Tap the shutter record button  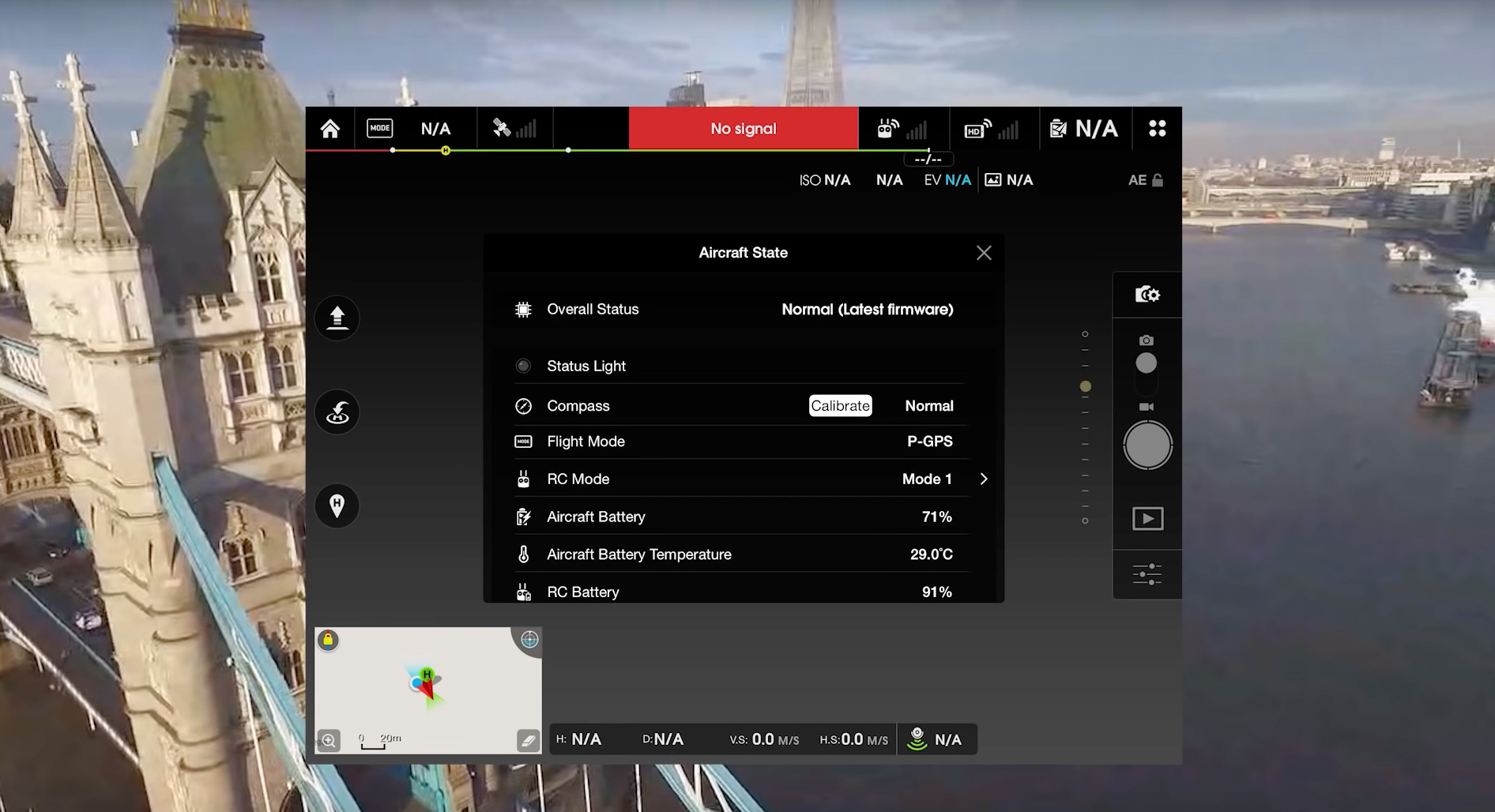click(x=1147, y=445)
